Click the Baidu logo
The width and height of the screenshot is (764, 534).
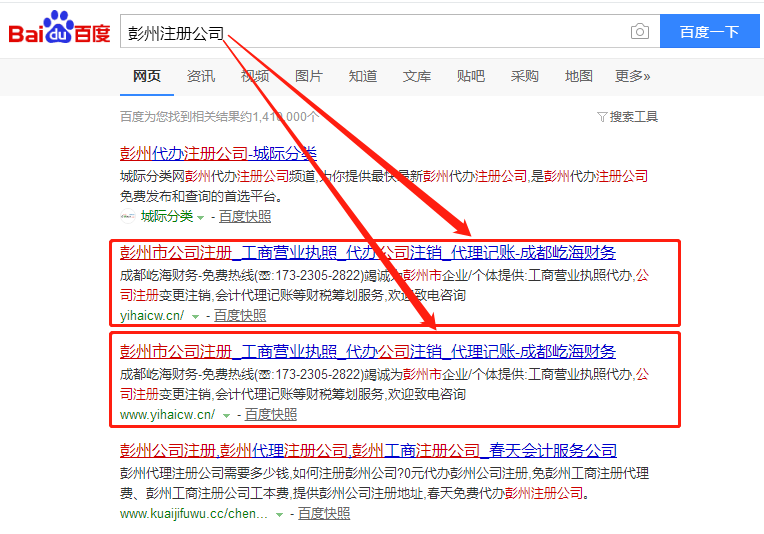click(x=59, y=32)
